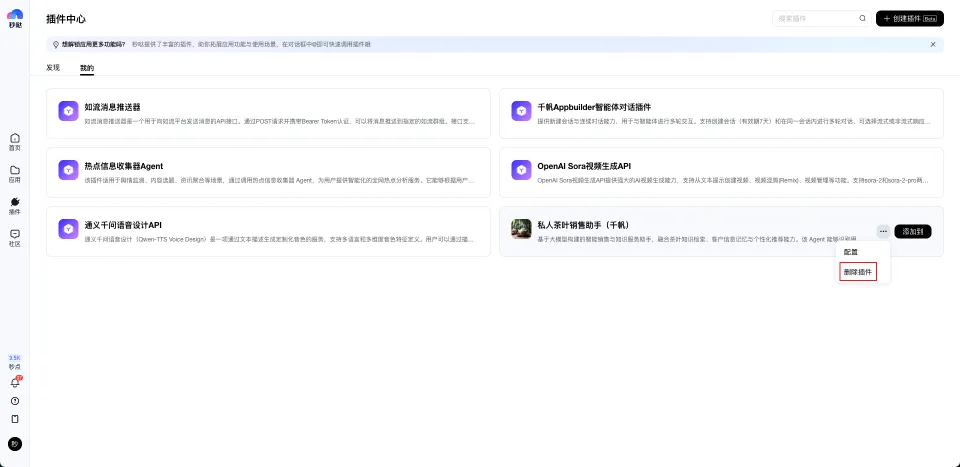Click the magnifier search icon
Viewport: 960px width, 467px height.
pyautogui.click(x=863, y=18)
